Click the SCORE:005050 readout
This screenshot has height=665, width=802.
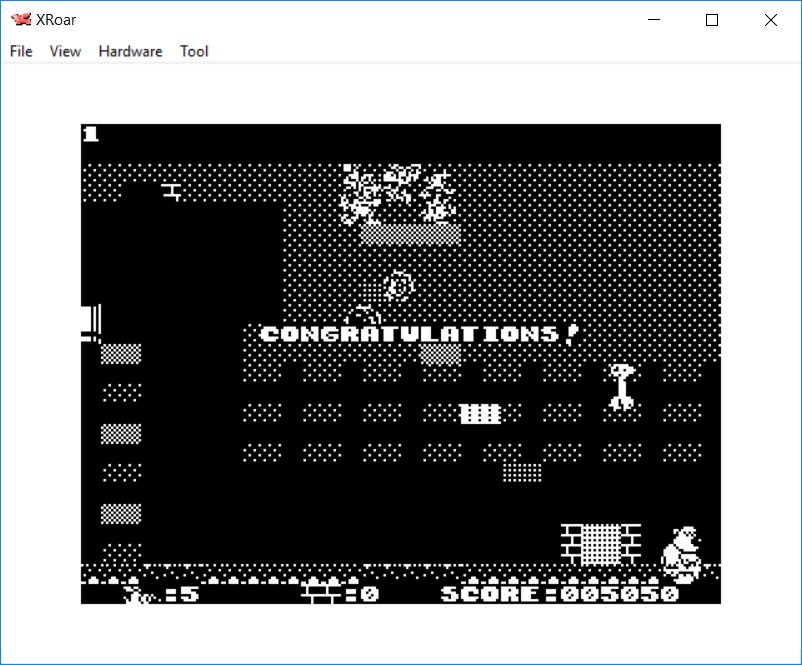[560, 593]
